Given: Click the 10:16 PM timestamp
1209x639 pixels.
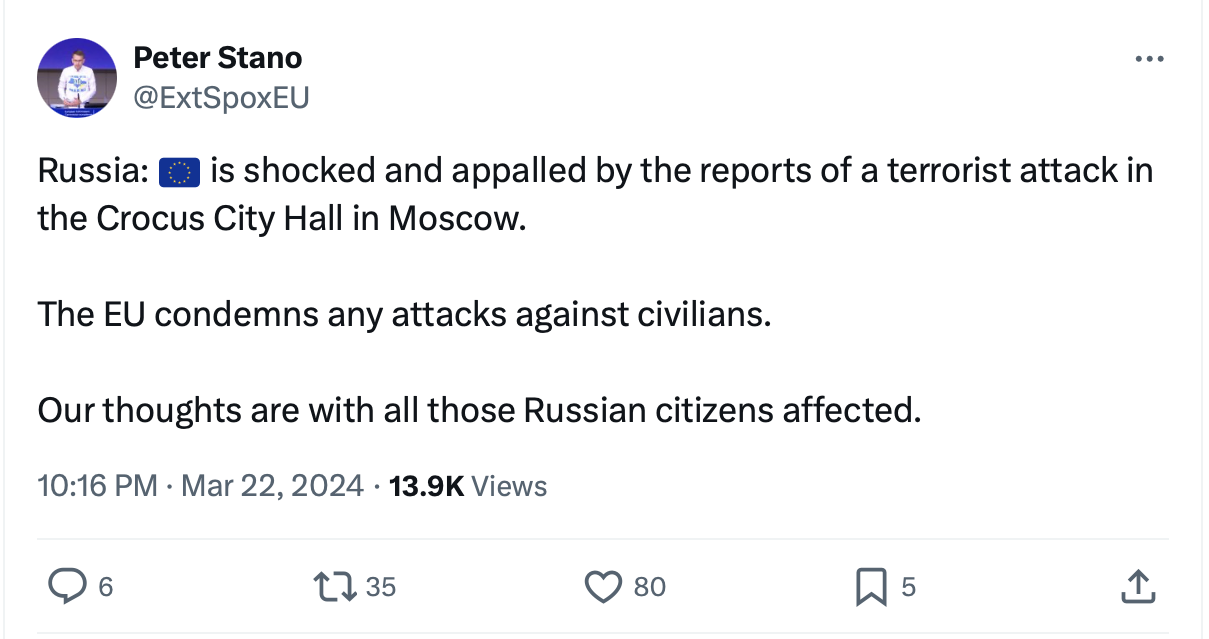Looking at the screenshot, I should [97, 486].
